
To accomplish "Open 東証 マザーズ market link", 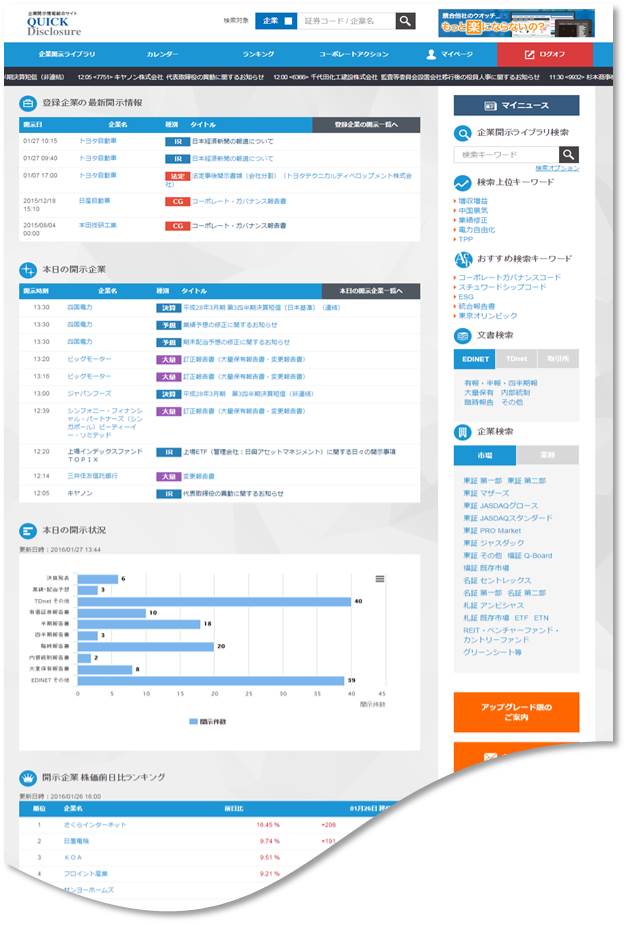I will 486,493.
